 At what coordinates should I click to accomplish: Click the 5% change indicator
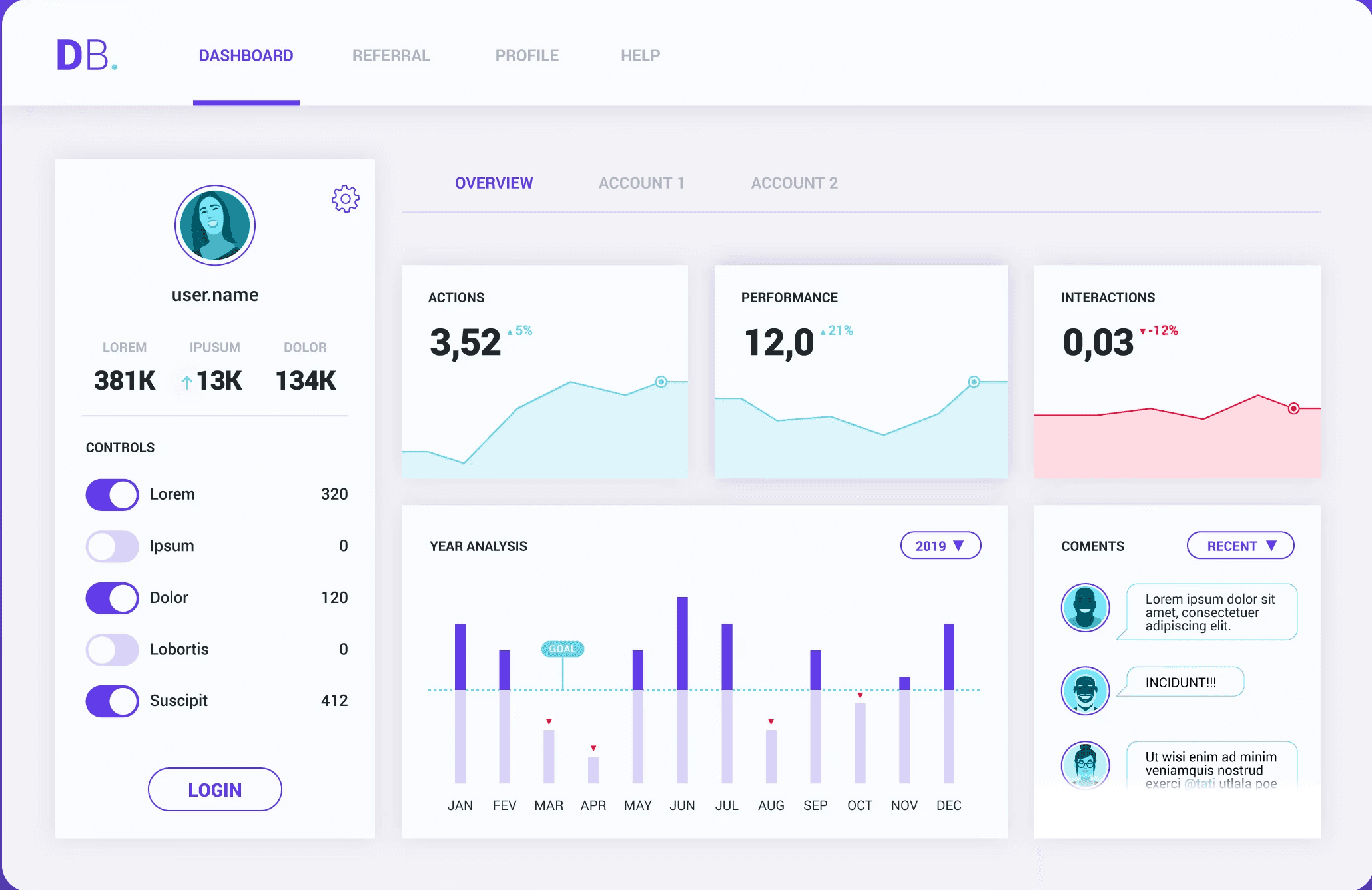(x=519, y=330)
